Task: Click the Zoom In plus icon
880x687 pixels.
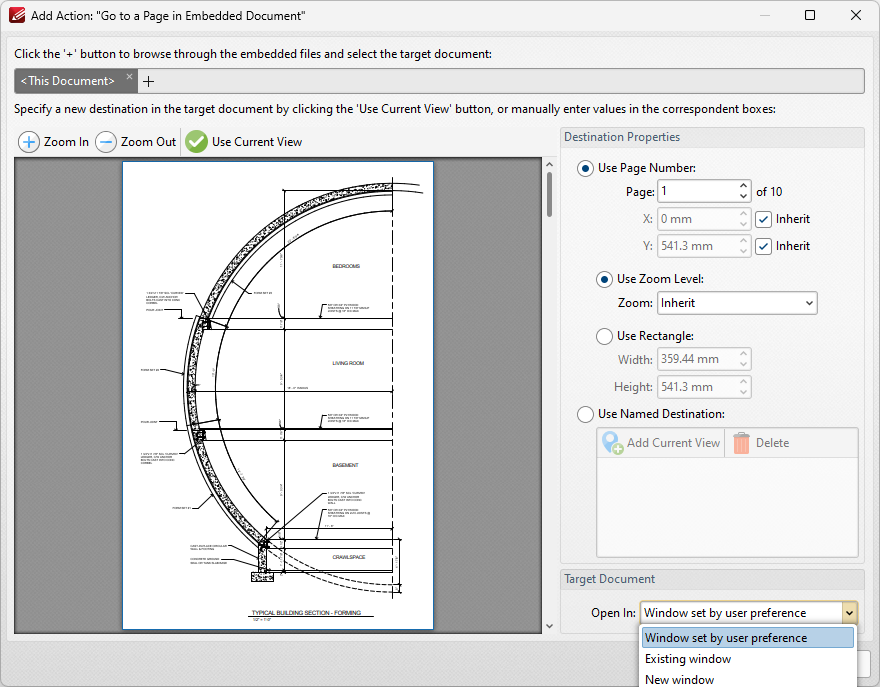Action: [29, 142]
